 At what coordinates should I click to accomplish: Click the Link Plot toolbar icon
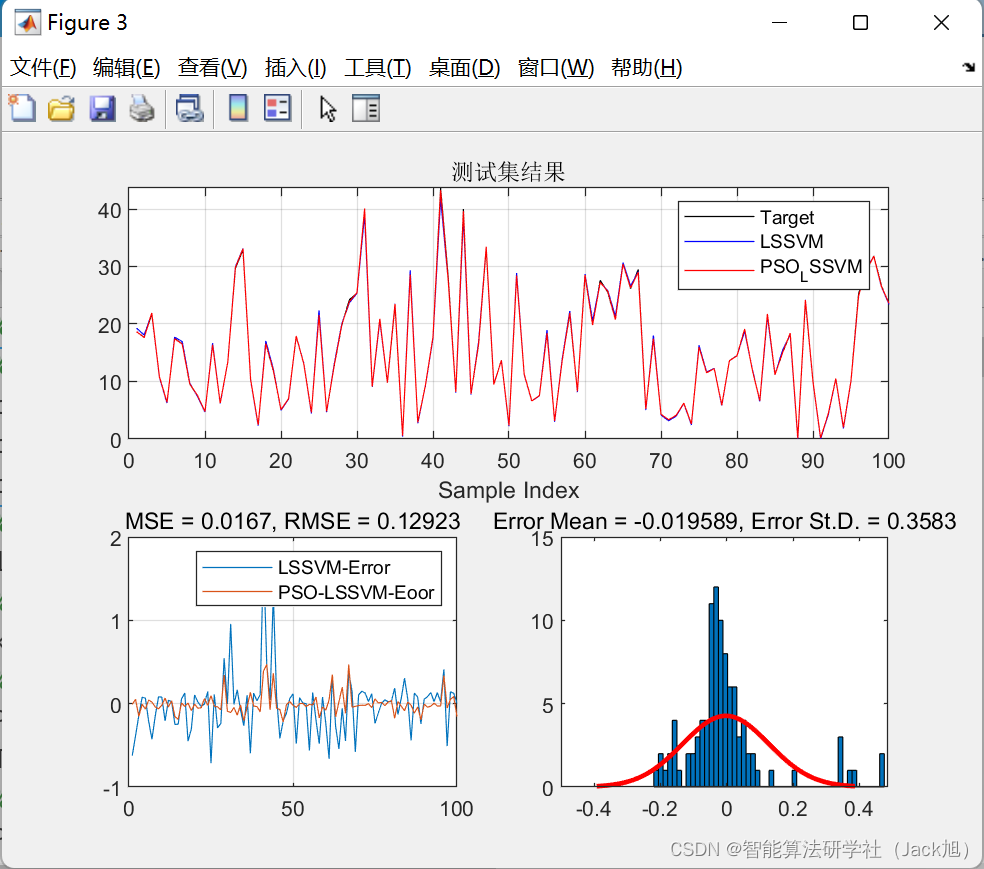tap(190, 109)
